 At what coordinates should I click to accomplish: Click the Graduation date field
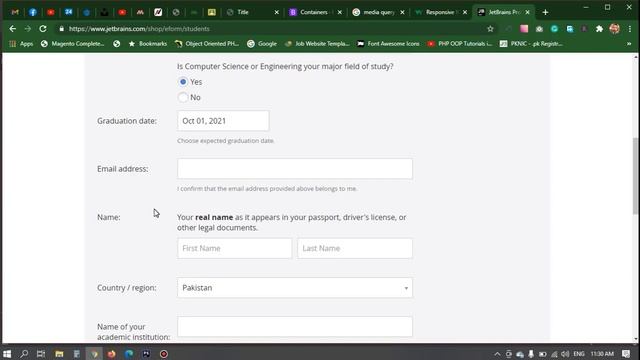tap(223, 121)
